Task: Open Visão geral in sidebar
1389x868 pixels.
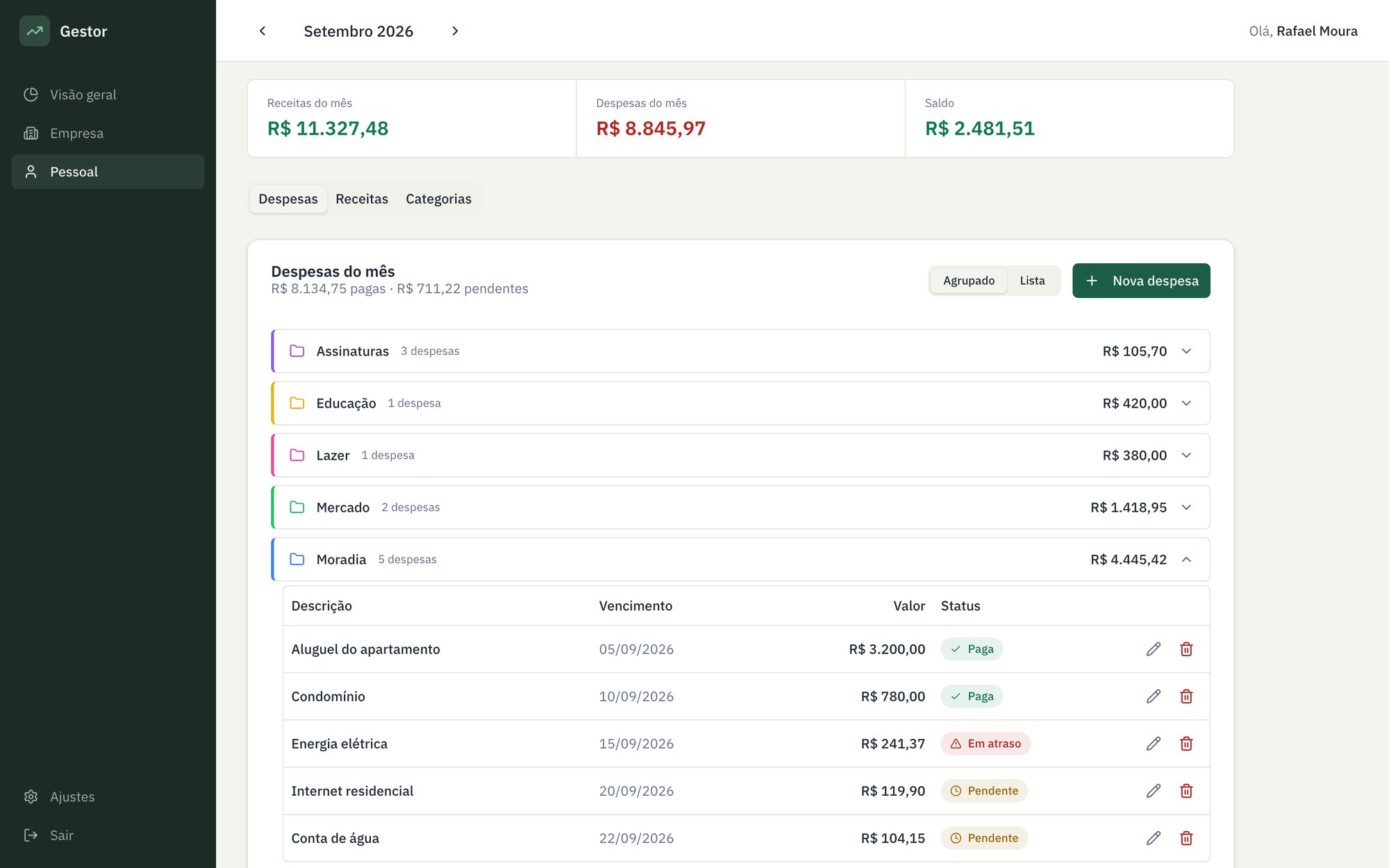Action: (108, 94)
